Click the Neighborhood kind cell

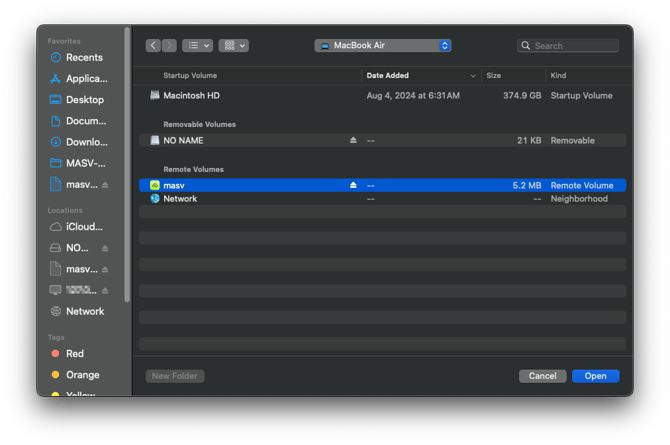(x=579, y=198)
